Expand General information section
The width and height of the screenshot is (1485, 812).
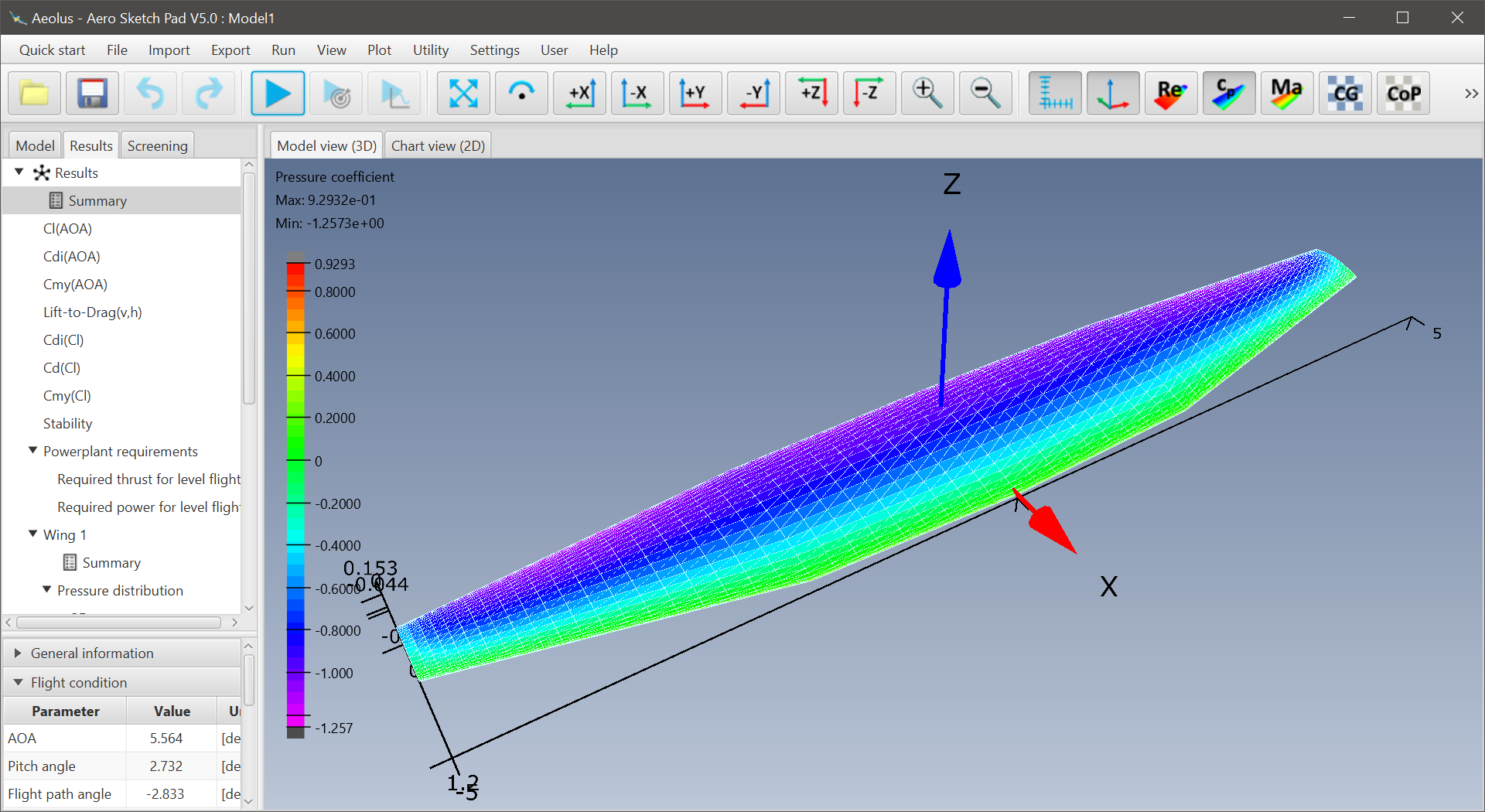[x=18, y=653]
